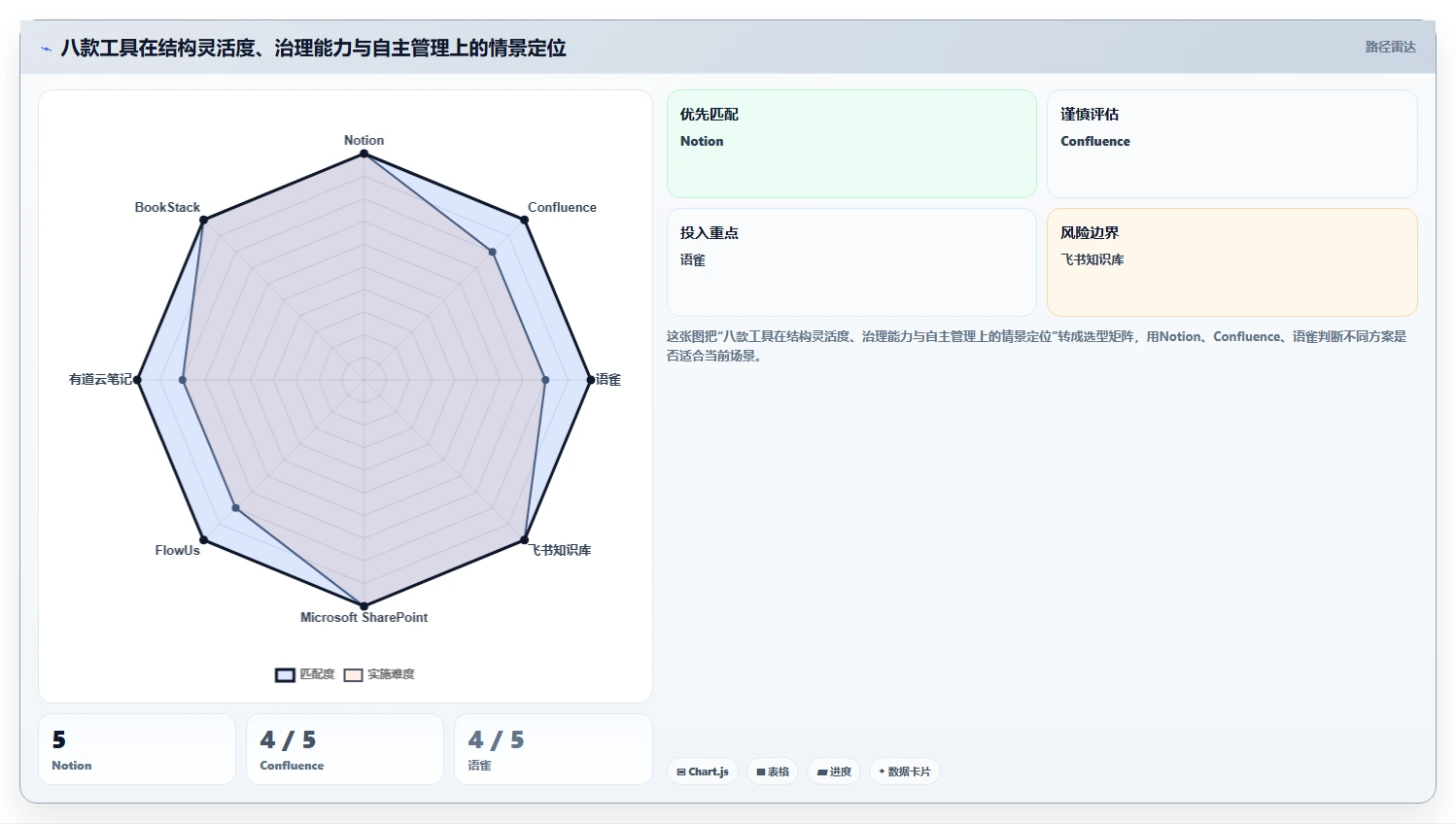Click the data point at 飞书知识库
The width and height of the screenshot is (1456, 824).
(x=524, y=540)
